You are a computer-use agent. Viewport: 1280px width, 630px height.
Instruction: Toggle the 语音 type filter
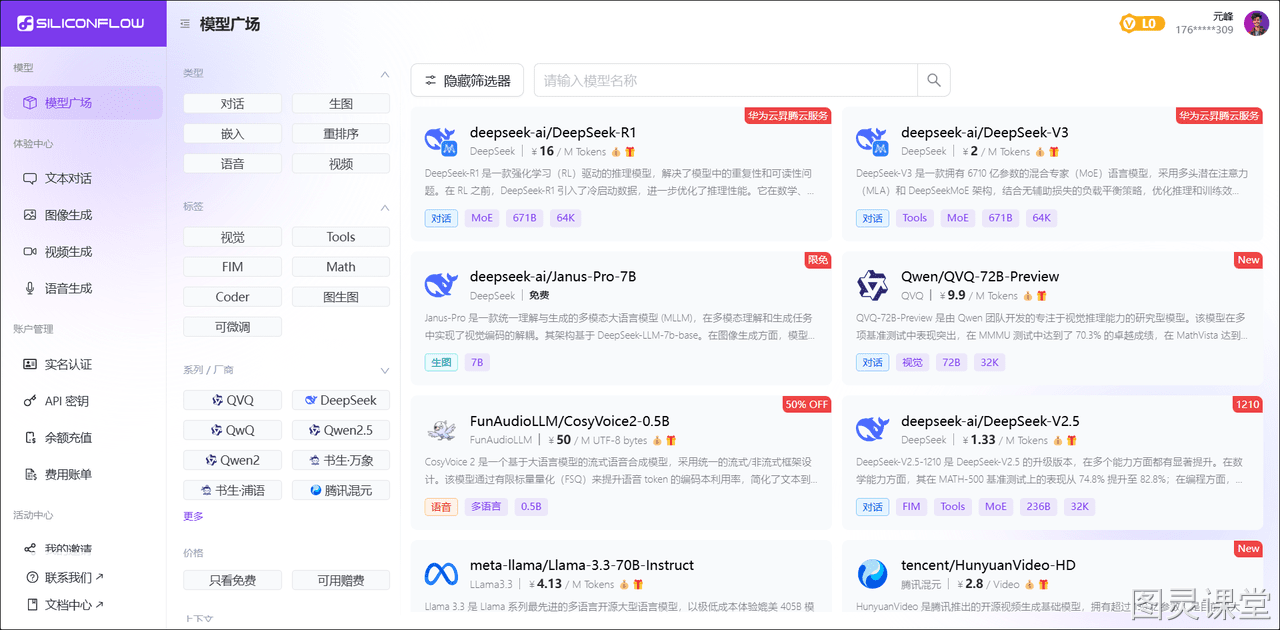point(232,164)
